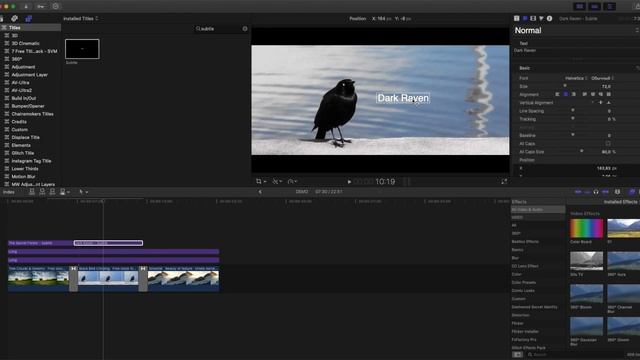Toggle the browser panel layout button

[x=580, y=7]
